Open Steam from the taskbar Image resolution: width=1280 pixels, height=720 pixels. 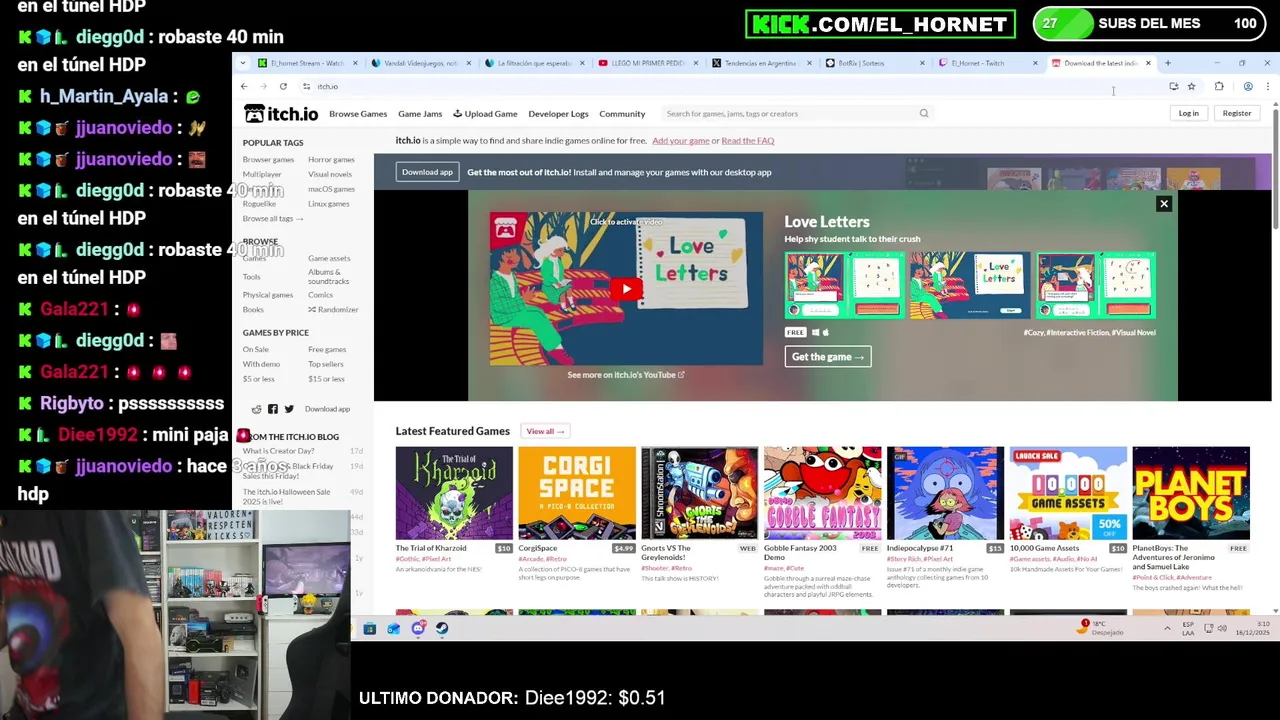pos(442,629)
